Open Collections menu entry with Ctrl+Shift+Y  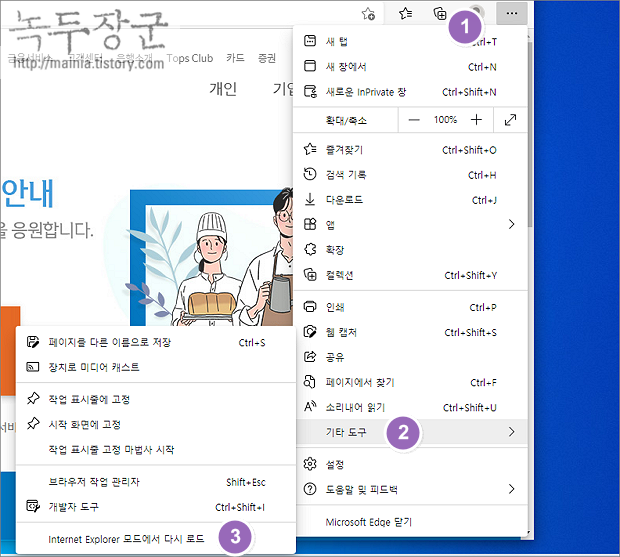(x=410, y=275)
